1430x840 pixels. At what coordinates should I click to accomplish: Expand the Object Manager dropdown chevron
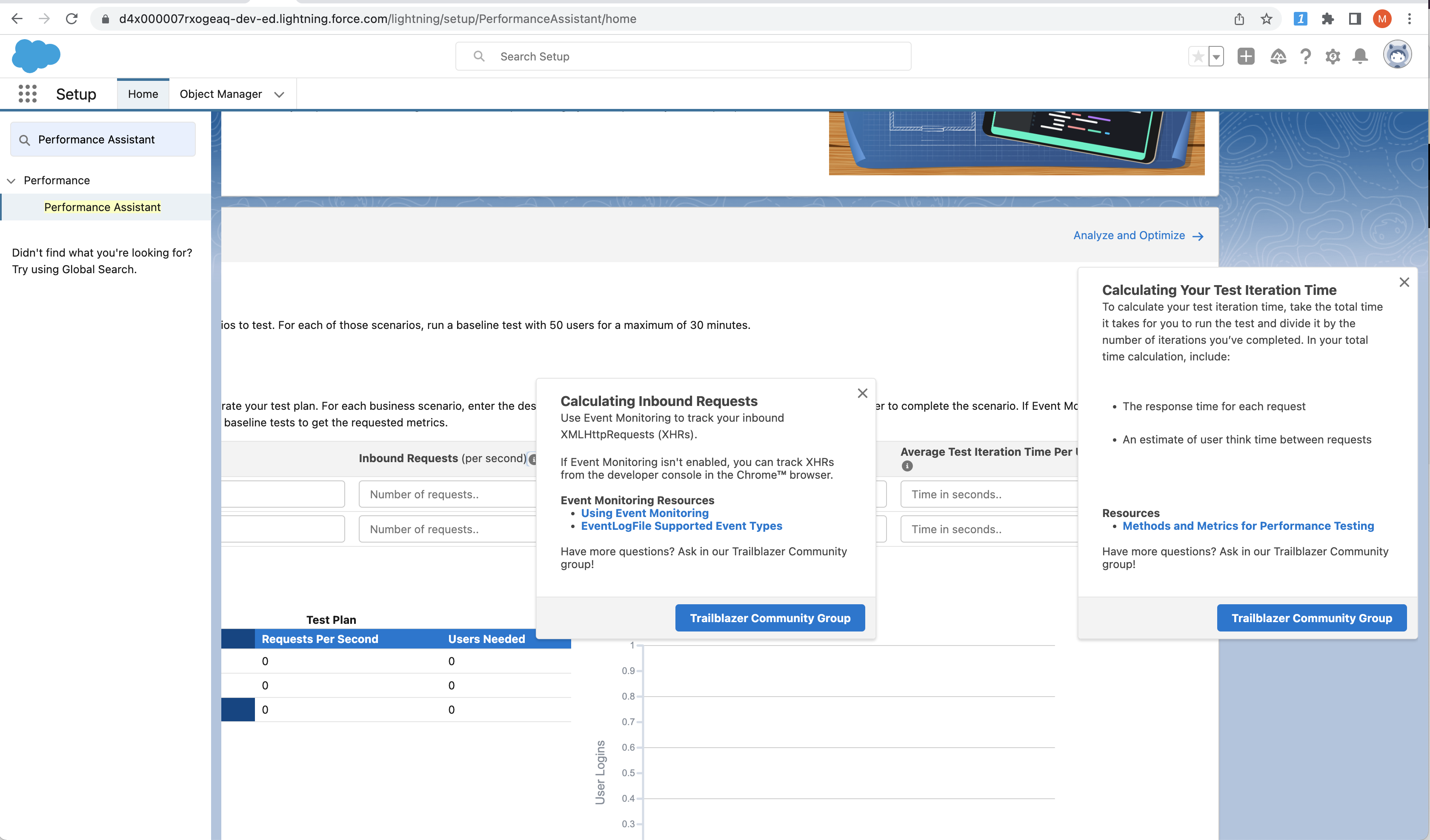coord(279,95)
